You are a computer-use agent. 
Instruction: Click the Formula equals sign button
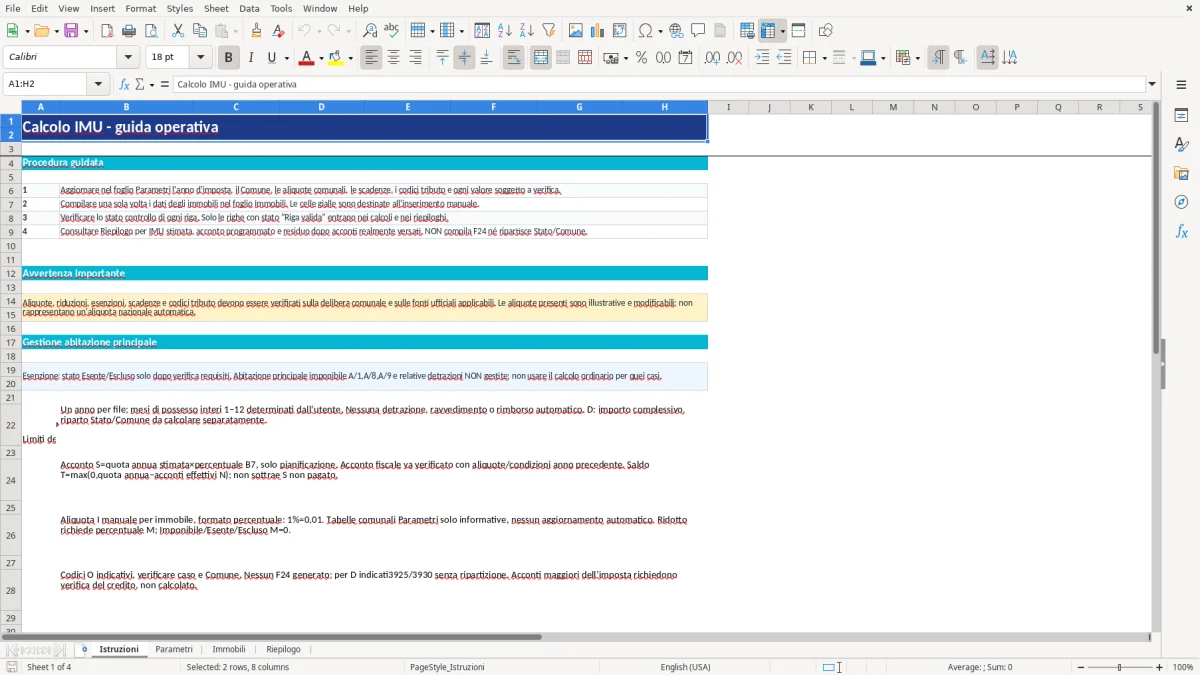[165, 84]
